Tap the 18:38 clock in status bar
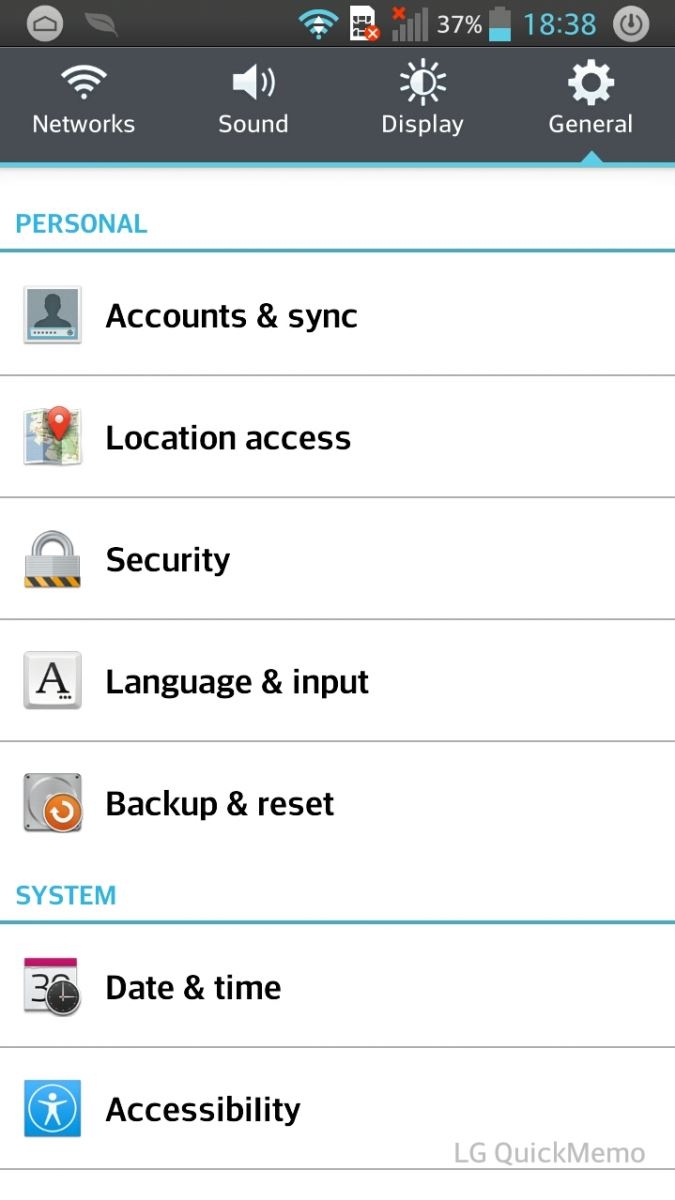Viewport: 675px width, 1200px height. 560,24
